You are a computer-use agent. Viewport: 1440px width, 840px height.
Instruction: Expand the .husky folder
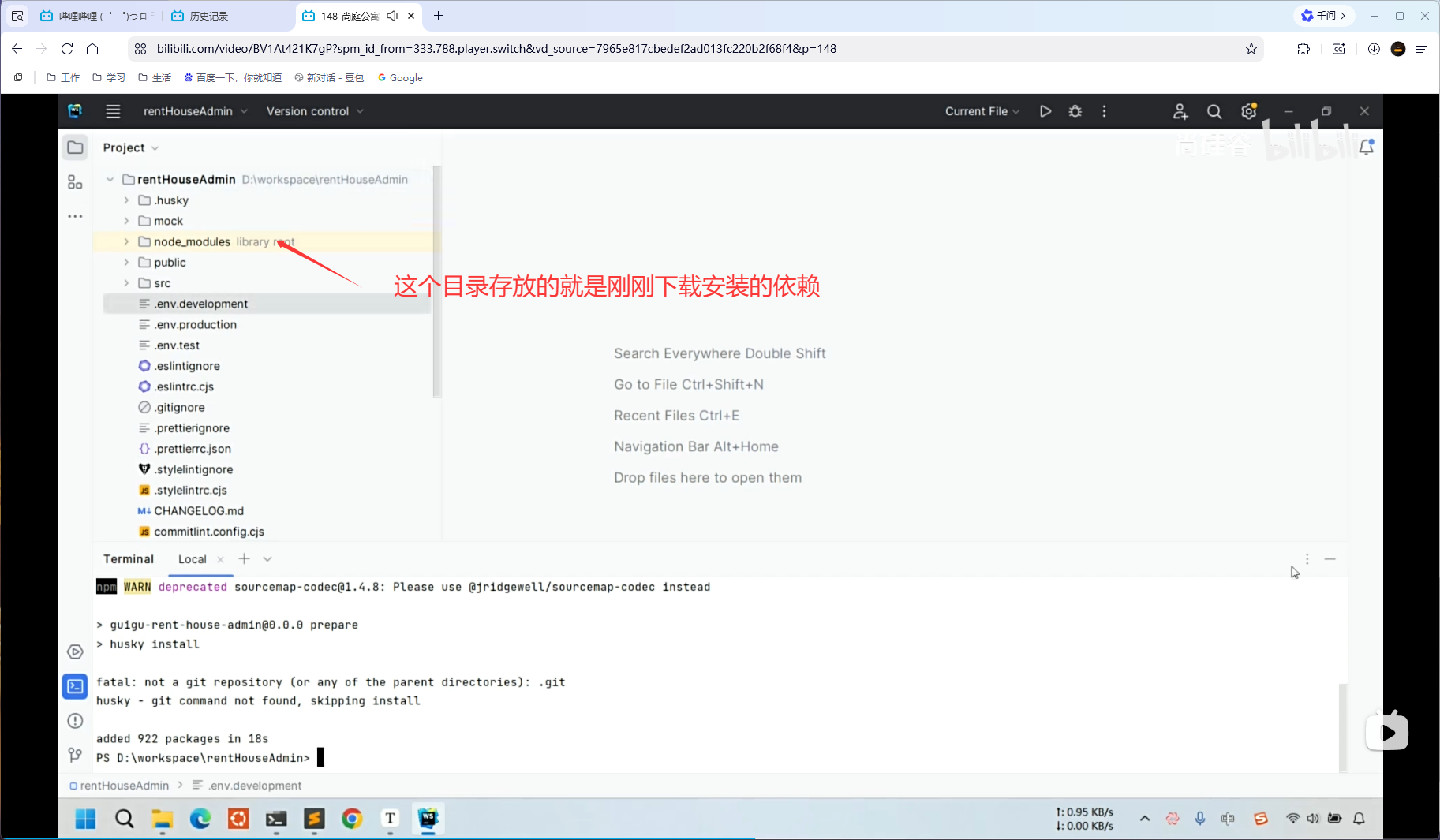(126, 200)
